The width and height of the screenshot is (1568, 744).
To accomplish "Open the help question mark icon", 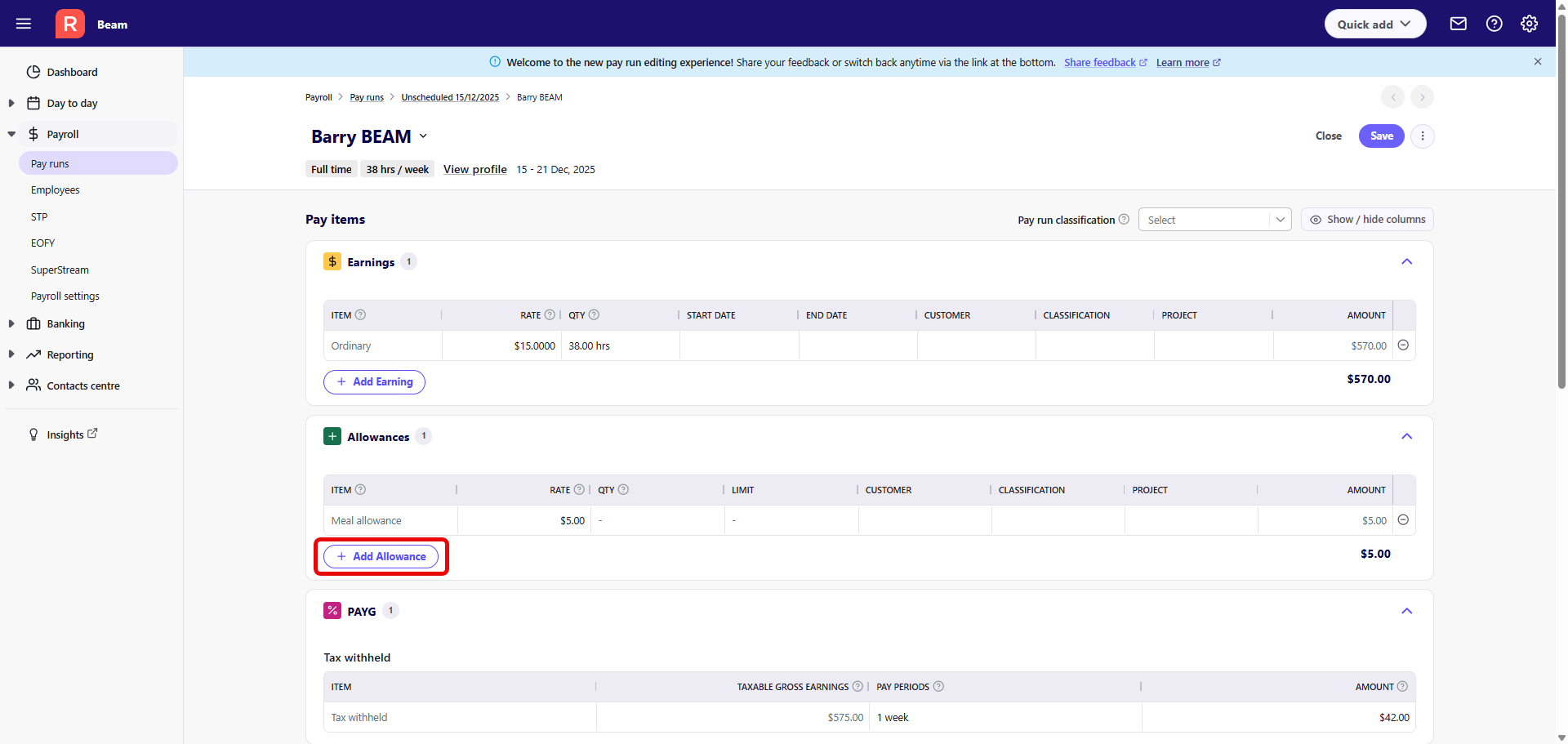I will coord(1494,24).
